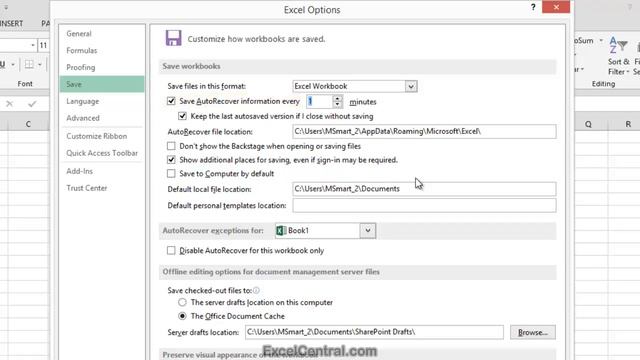Image resolution: width=640 pixels, height=360 pixels.
Task: Open the Advanced options category
Action: click(x=83, y=118)
